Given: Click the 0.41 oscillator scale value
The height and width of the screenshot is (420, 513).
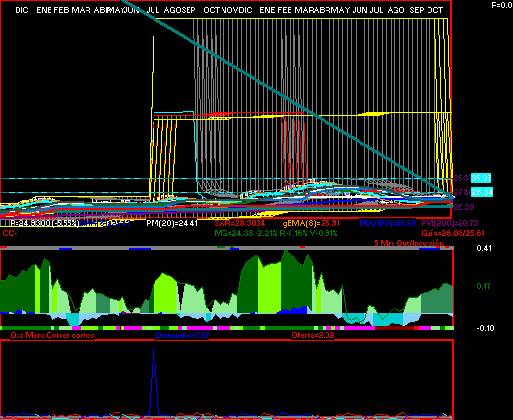Looking at the screenshot, I should (484, 248).
